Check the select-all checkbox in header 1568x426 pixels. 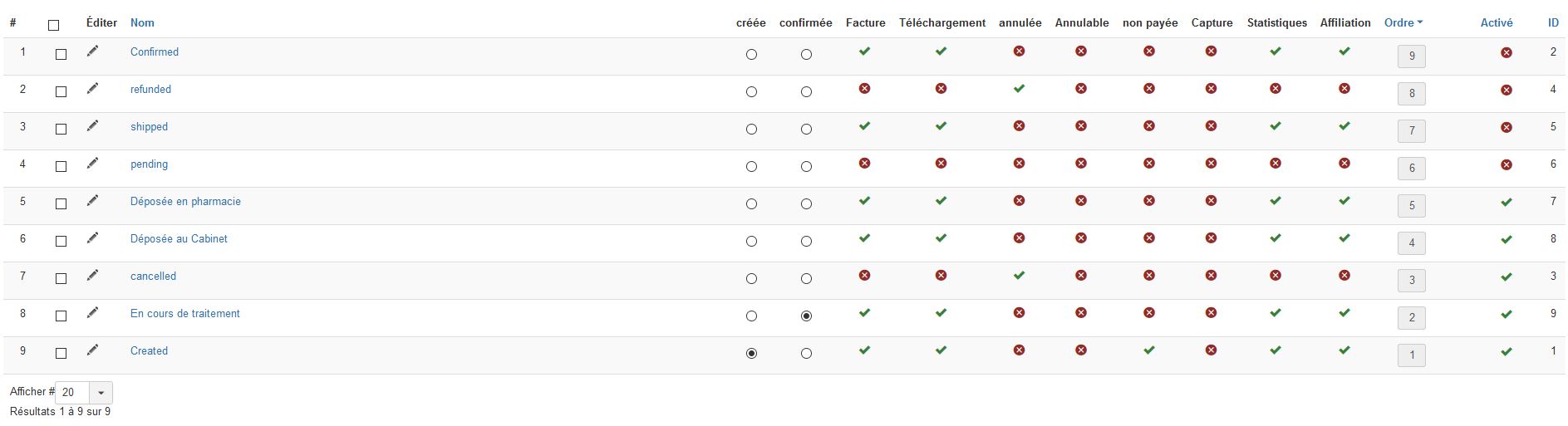(54, 25)
